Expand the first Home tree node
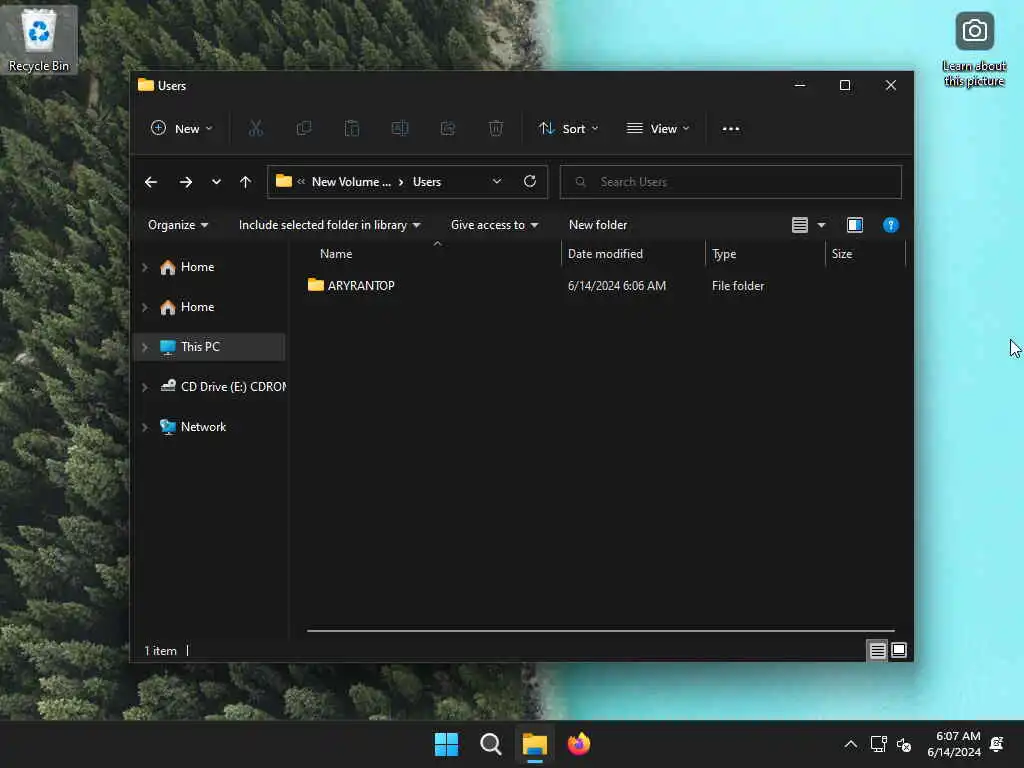Screen dimensions: 1024x768 (x=145, y=267)
